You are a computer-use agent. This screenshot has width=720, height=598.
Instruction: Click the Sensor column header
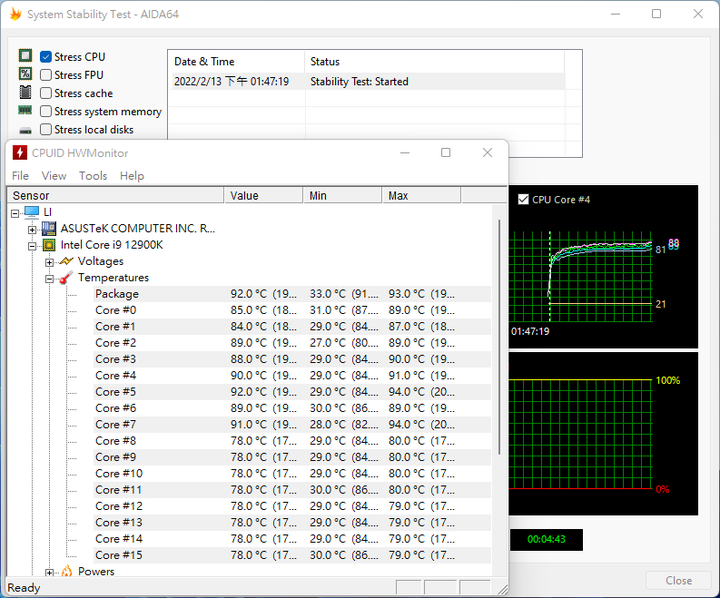(115, 195)
